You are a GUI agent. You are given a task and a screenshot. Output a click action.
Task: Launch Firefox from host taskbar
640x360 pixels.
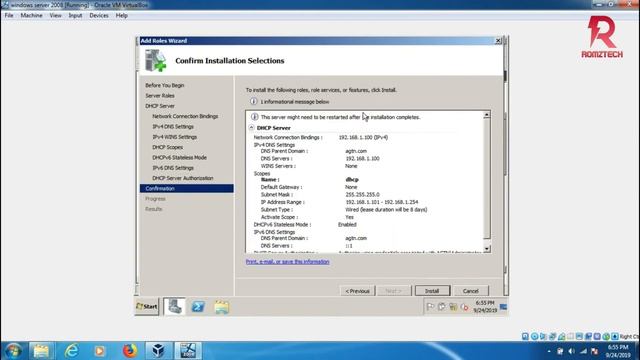pyautogui.click(x=130, y=351)
